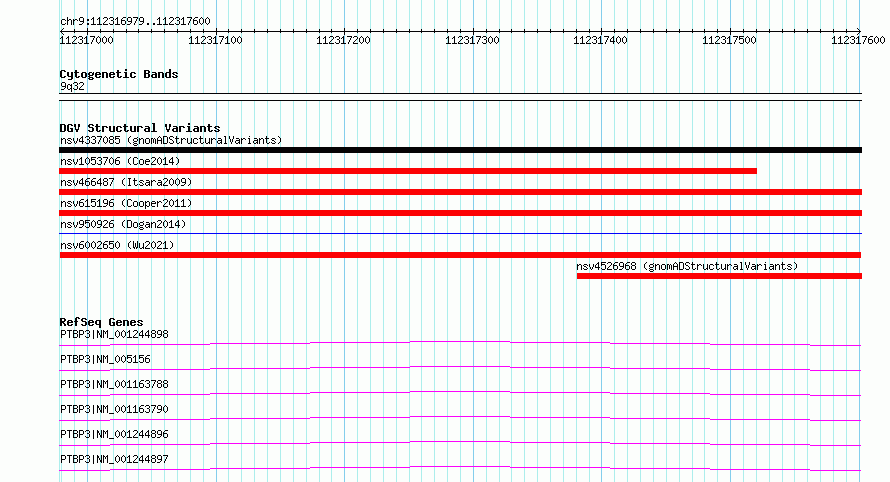Select the nsv1053706 (Coe2014) label
The image size is (890, 482).
pyautogui.click(x=120, y=161)
